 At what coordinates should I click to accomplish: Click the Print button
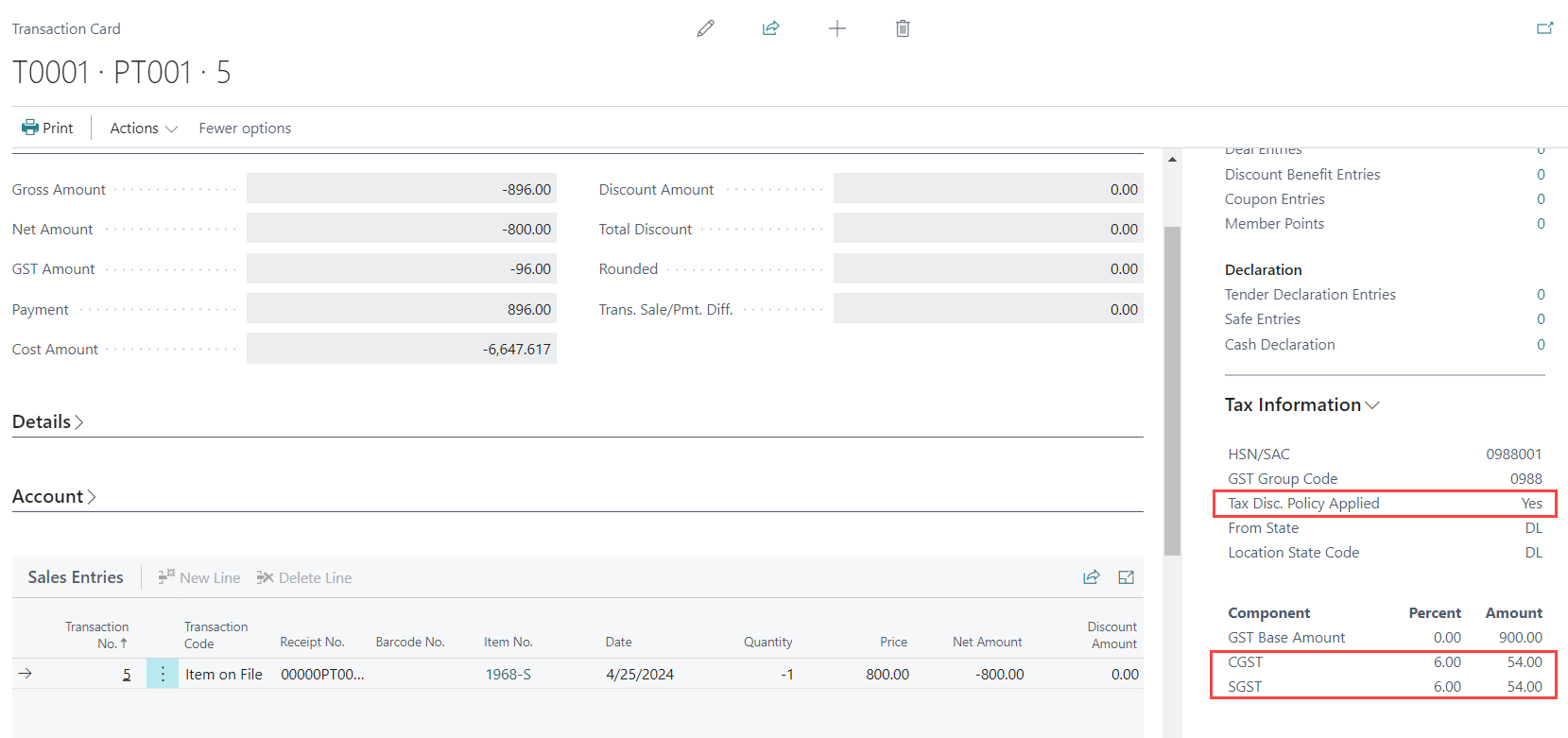47,128
